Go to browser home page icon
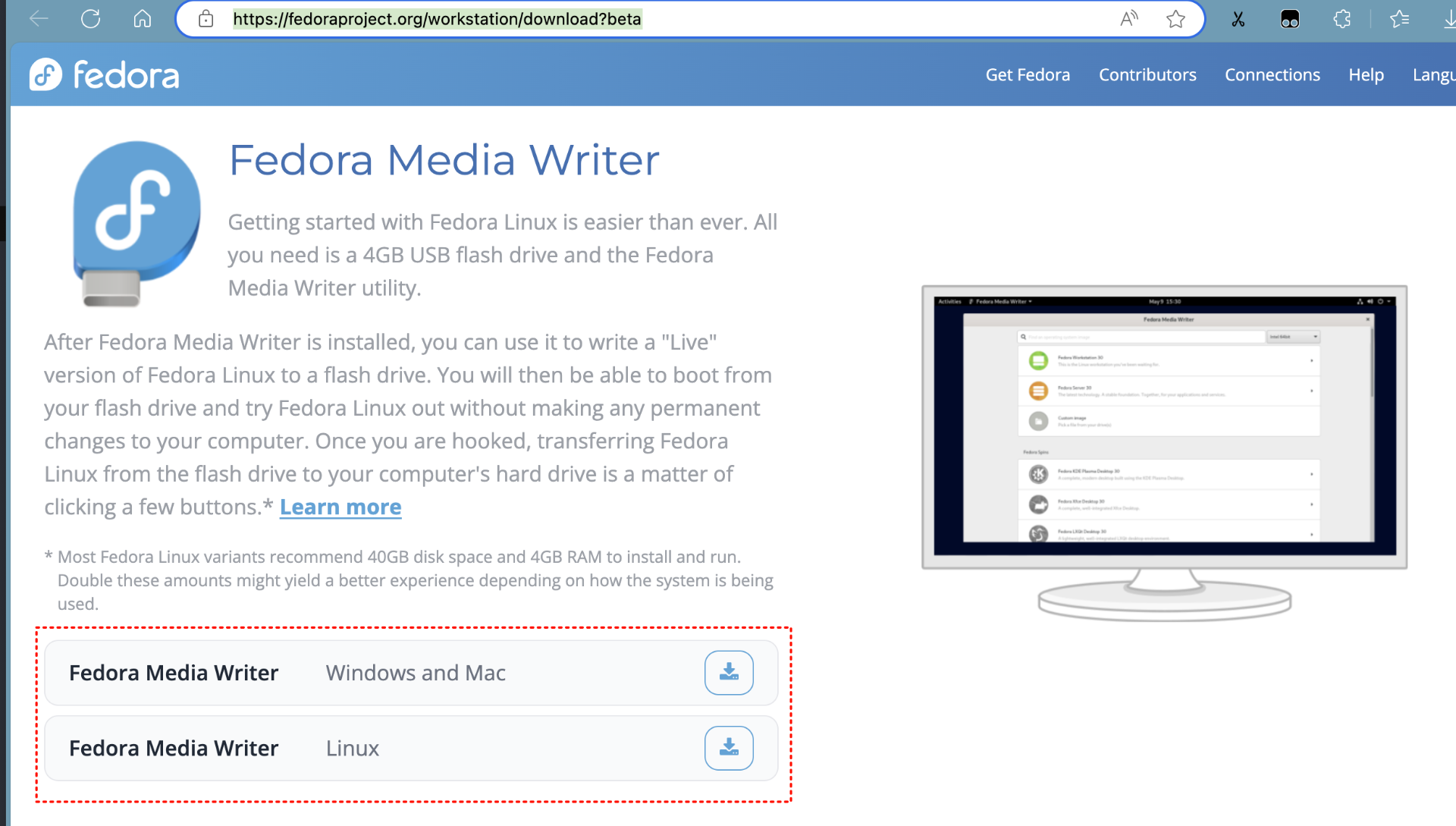This screenshot has height=826, width=1456. coord(143,19)
